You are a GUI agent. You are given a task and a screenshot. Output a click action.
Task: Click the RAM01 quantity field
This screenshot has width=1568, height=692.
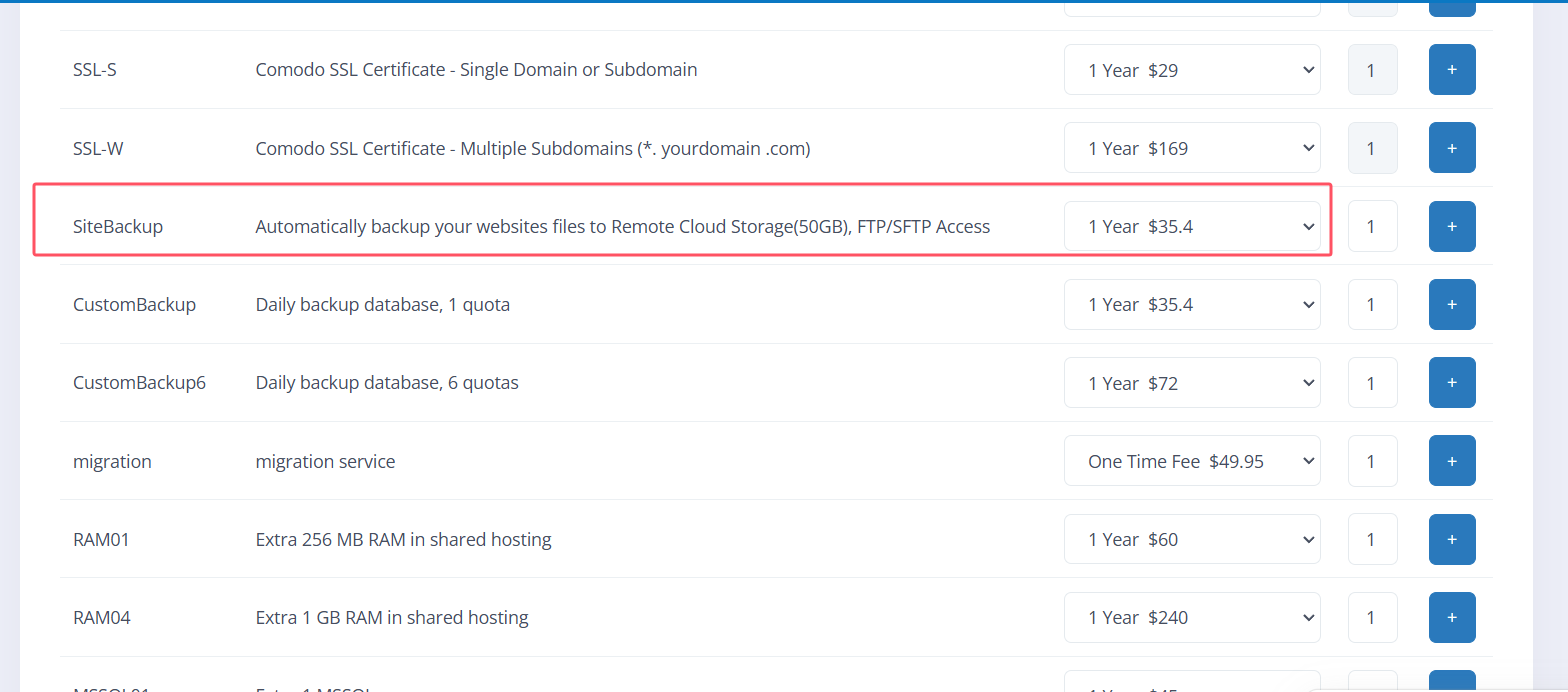[1371, 539]
